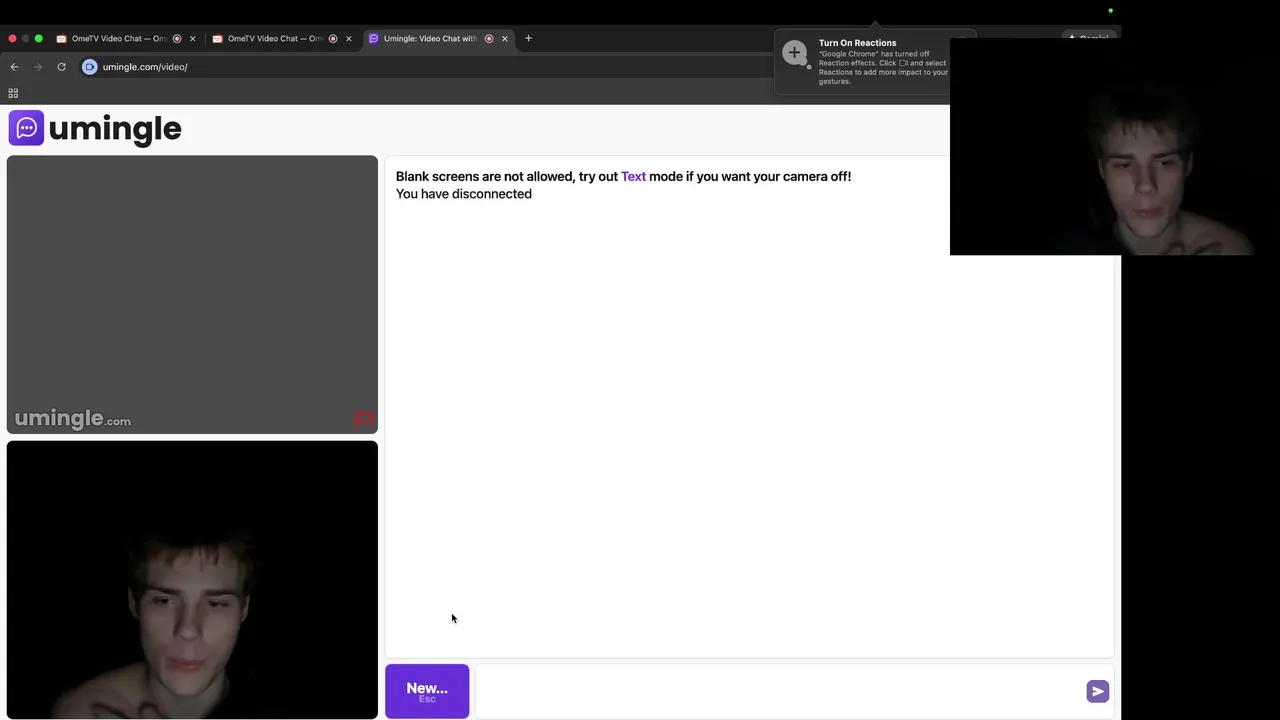This screenshot has height=720, width=1280.
Task: Click the send message arrow icon
Action: pos(1097,691)
